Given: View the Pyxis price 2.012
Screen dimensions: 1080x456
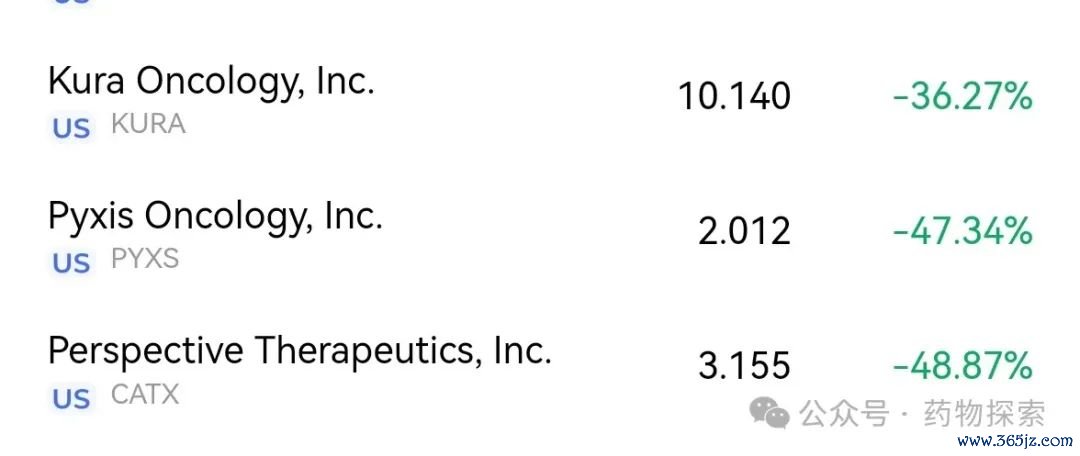Looking at the screenshot, I should click(x=745, y=231).
